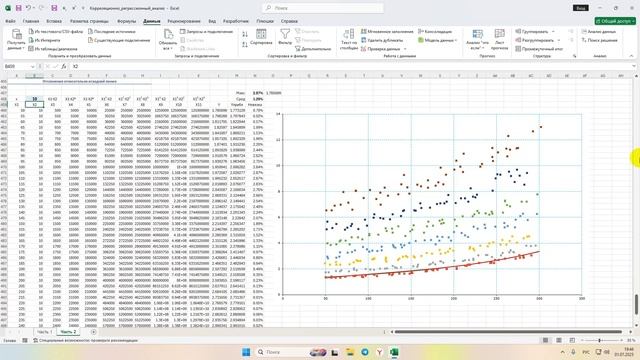This screenshot has height=360, width=640.
Task: Expand the formula bar
Action: tap(633, 66)
